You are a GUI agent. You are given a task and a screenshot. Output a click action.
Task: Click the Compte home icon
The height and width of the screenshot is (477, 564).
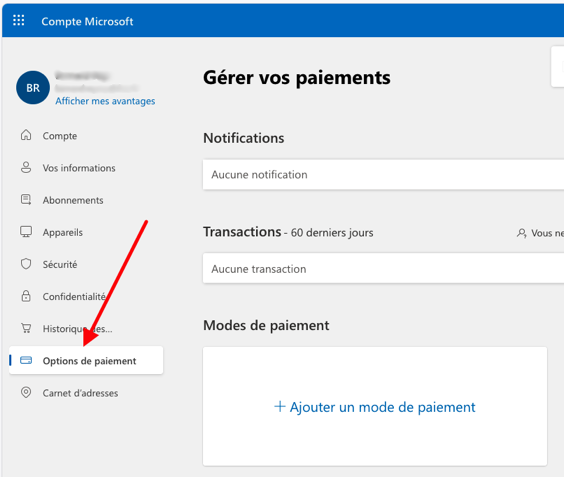click(x=26, y=135)
